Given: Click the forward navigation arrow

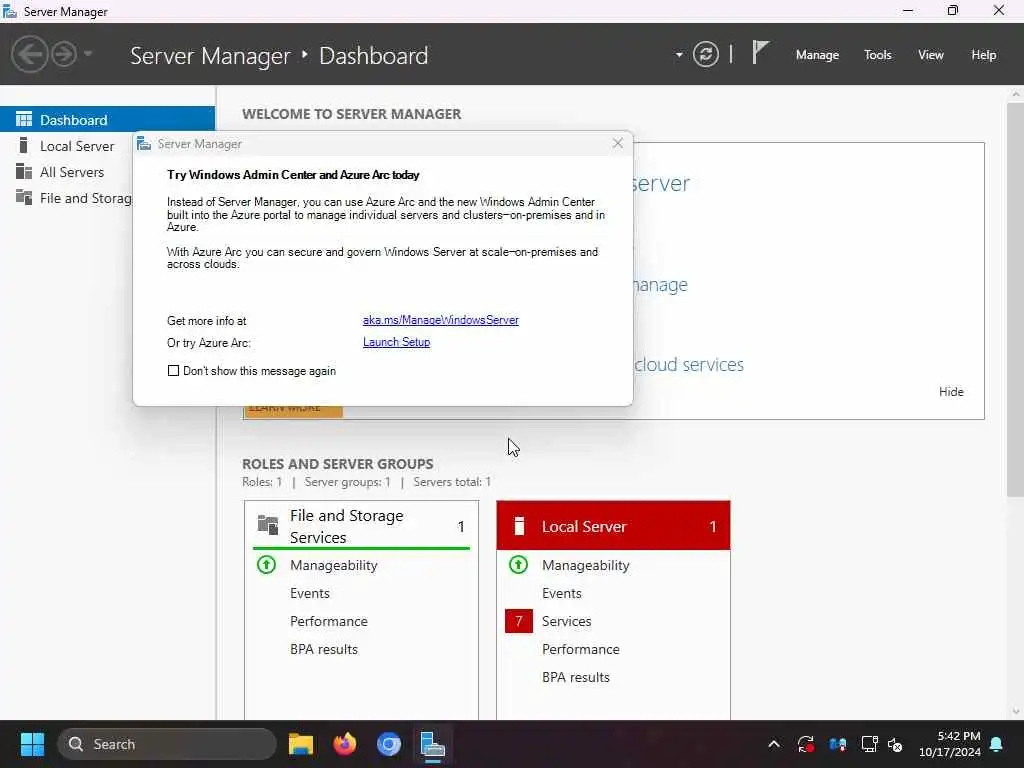Looking at the screenshot, I should coord(64,54).
